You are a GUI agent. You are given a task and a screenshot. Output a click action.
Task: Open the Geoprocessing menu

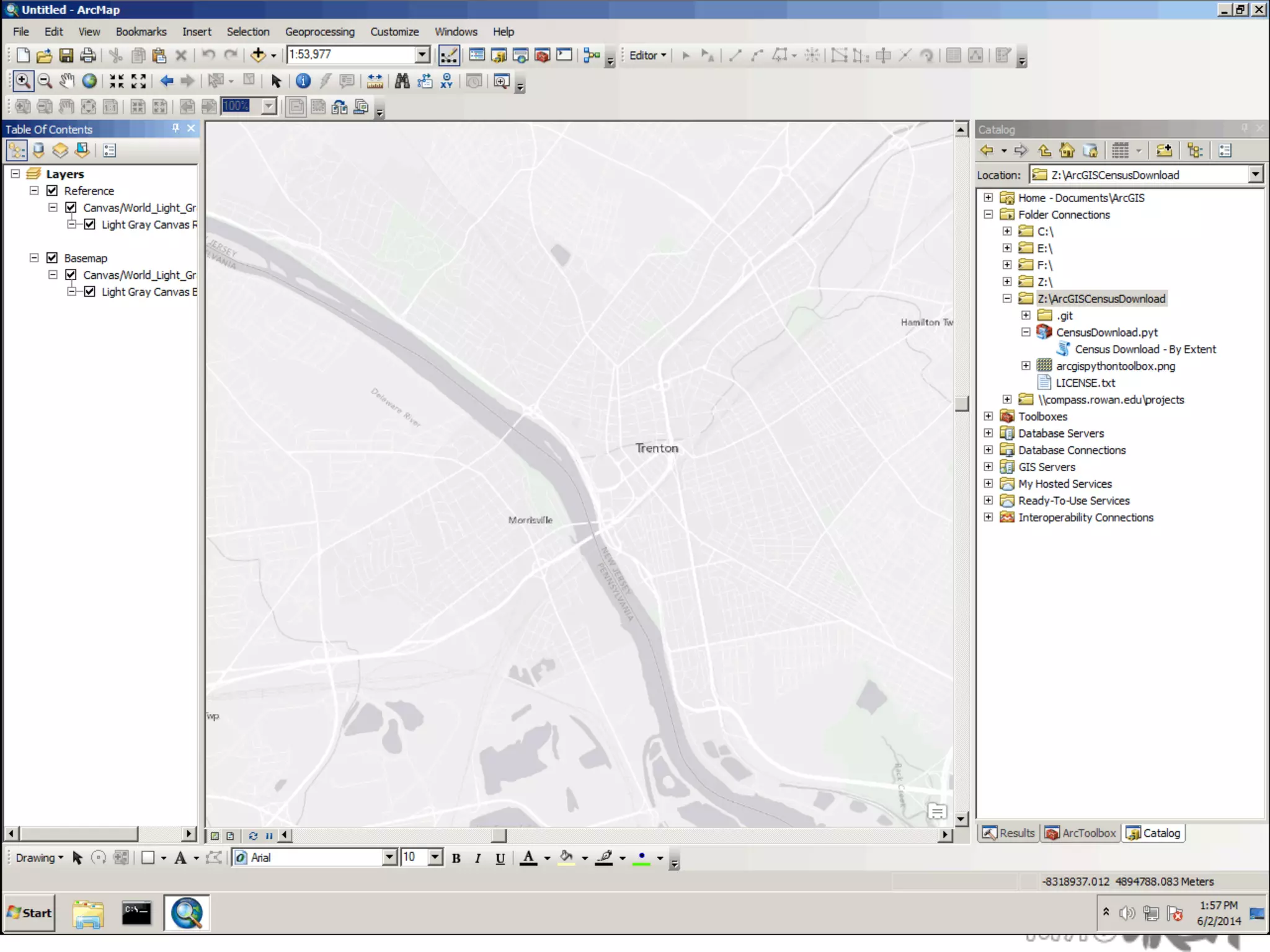click(x=319, y=32)
